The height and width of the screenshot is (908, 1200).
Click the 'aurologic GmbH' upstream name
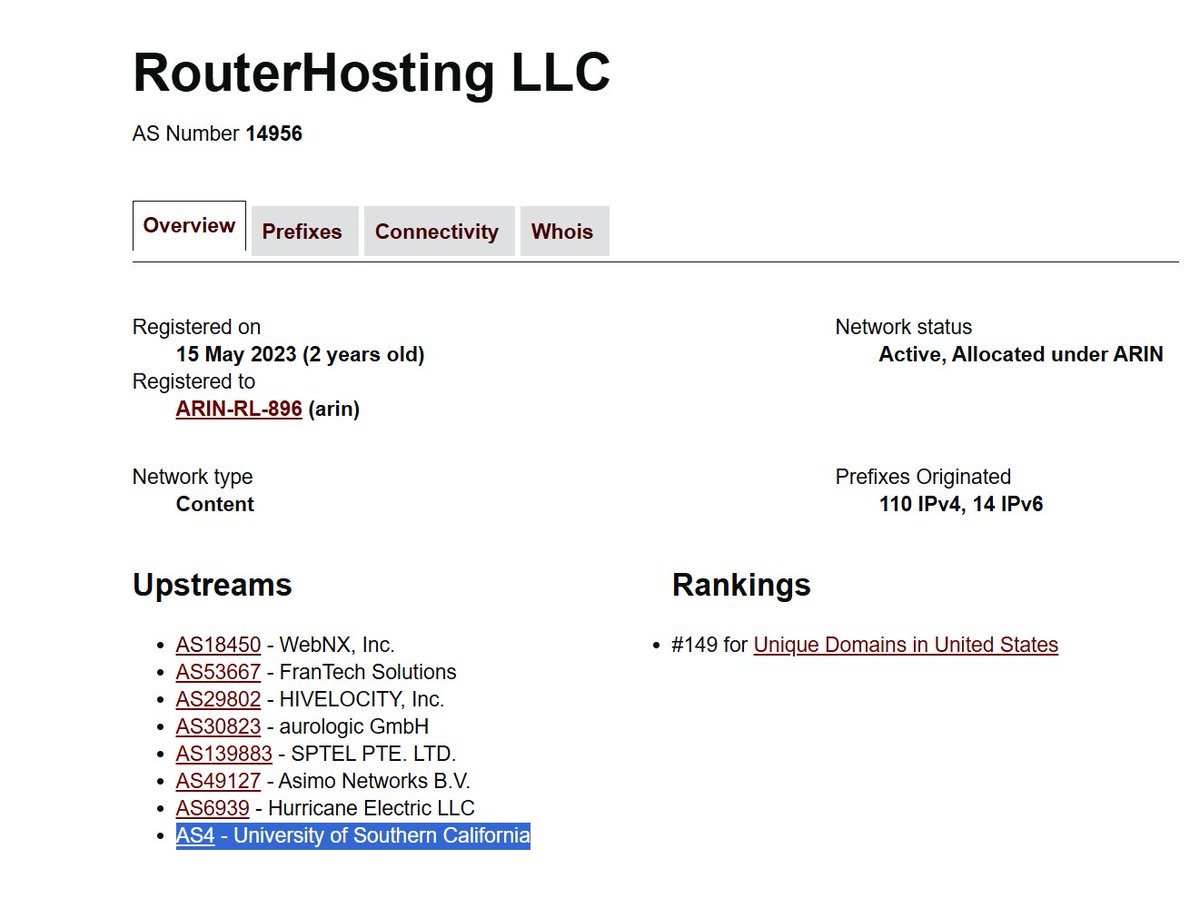pyautogui.click(x=354, y=726)
